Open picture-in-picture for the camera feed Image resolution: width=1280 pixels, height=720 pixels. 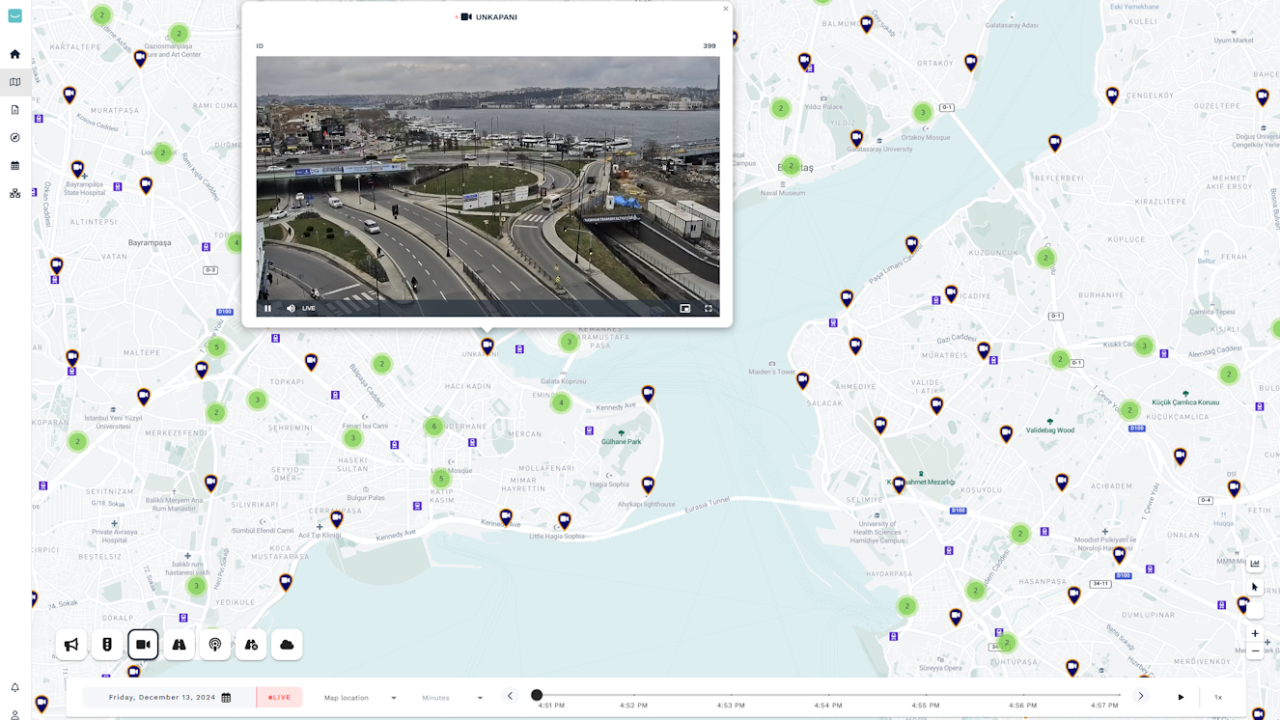[x=685, y=308]
